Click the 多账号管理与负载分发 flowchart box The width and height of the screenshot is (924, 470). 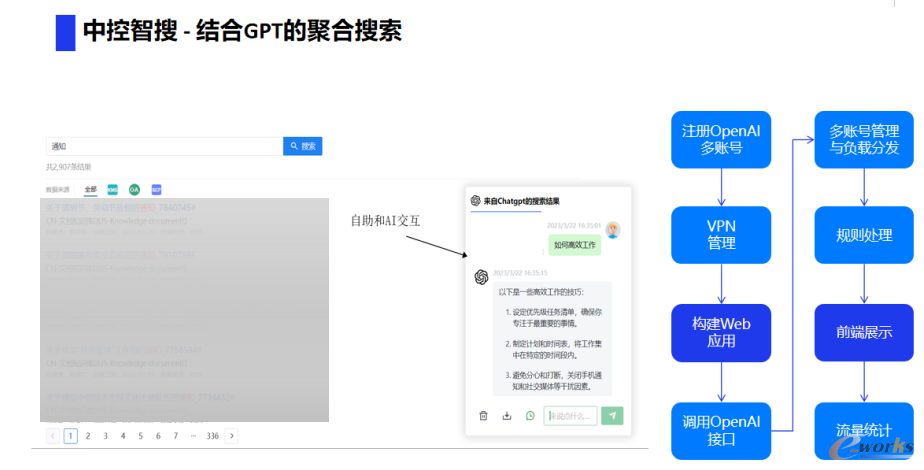tap(864, 140)
